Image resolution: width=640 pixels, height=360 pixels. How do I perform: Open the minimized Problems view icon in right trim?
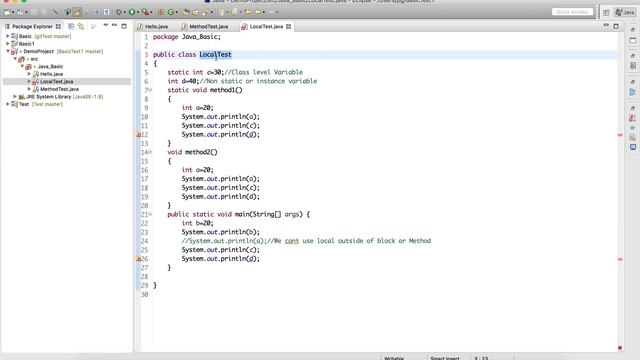click(x=632, y=118)
